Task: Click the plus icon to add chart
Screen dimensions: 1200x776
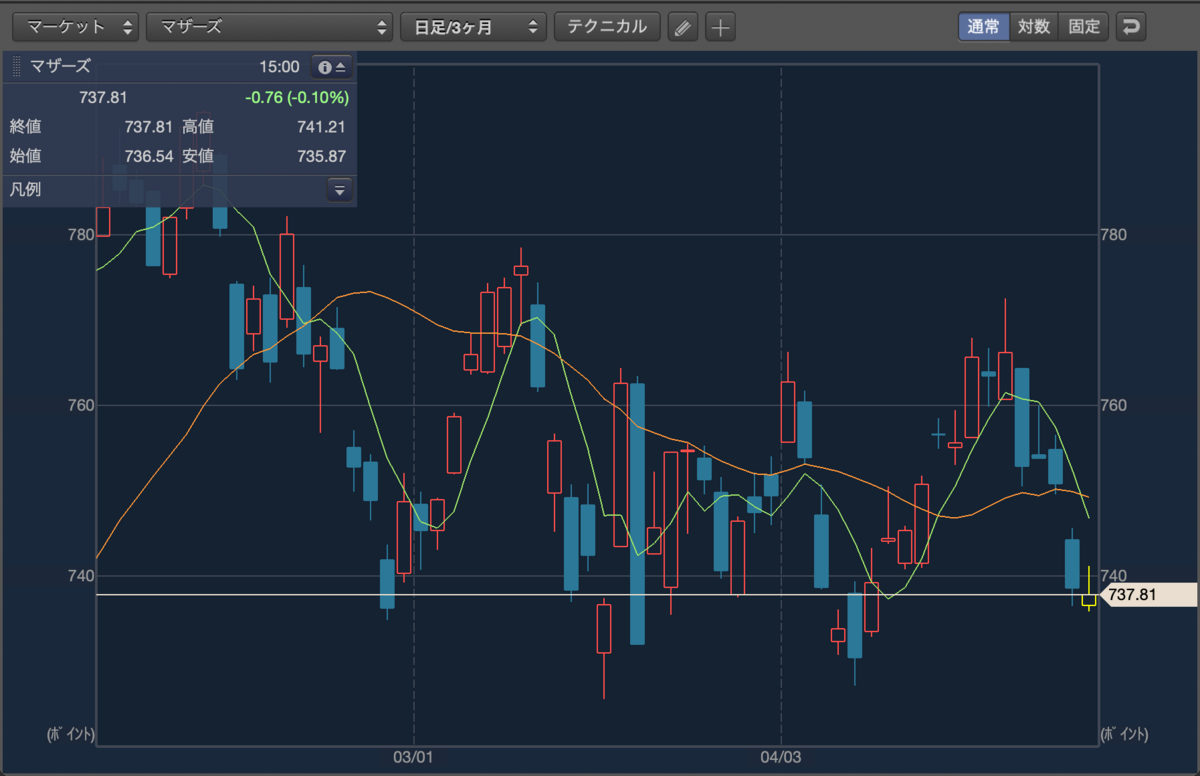Action: 720,27
